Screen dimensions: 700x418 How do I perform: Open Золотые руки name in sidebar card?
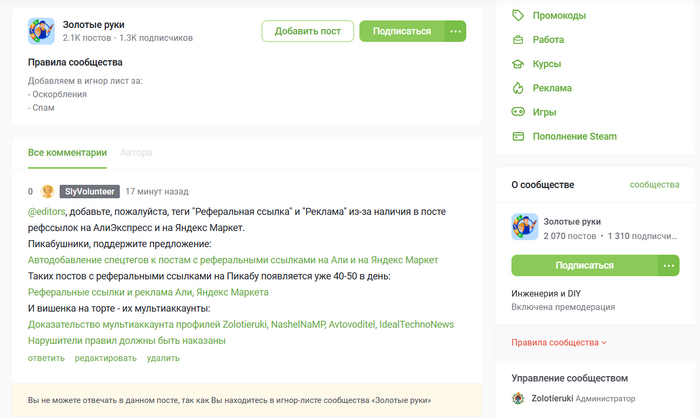point(572,222)
